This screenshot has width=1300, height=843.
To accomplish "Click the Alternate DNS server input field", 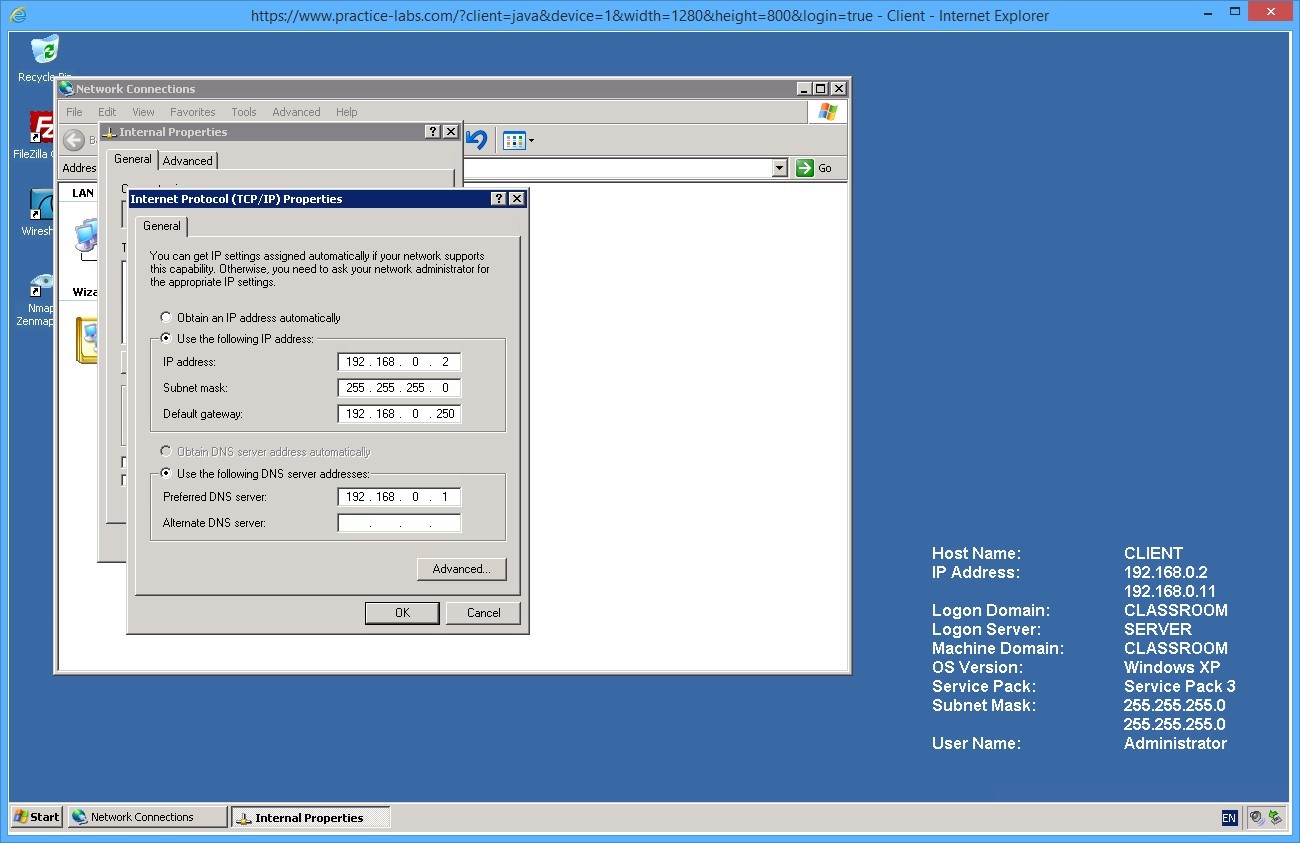I will coord(399,522).
